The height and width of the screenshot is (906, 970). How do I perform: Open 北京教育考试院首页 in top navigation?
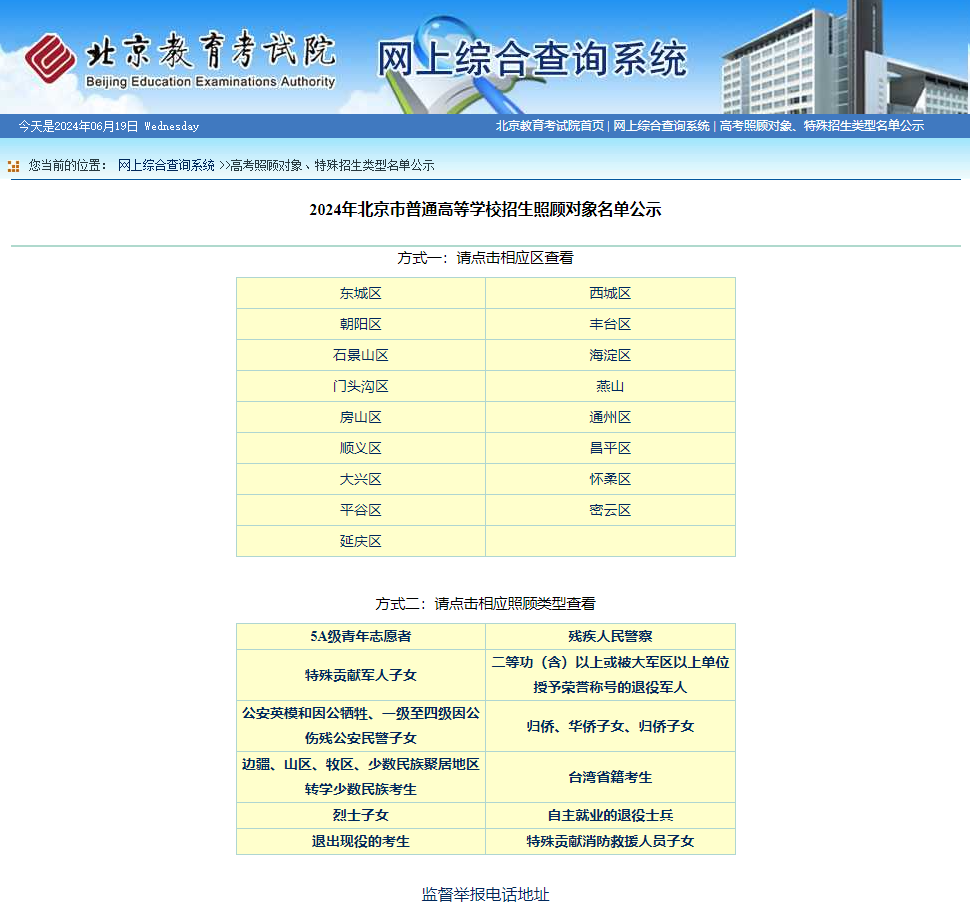click(549, 126)
